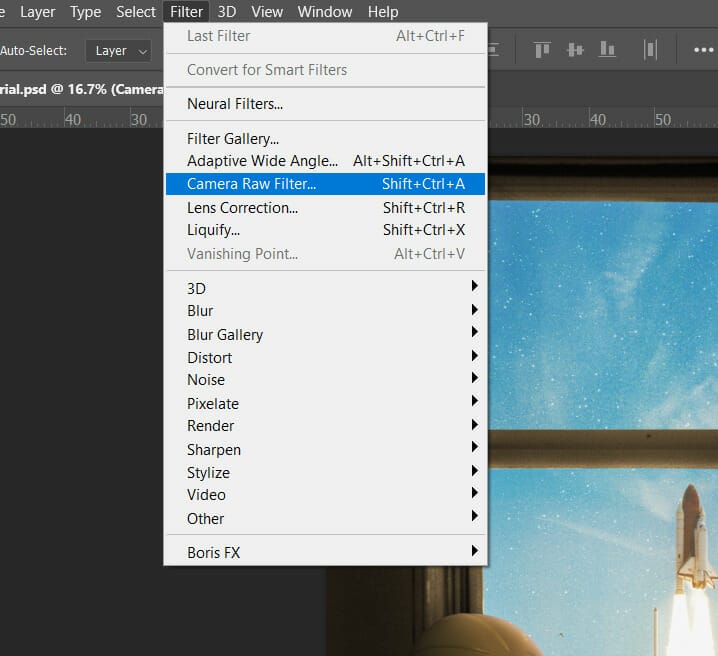Click the distribute spacing icon in options bar
This screenshot has width=718, height=656.
(x=650, y=49)
